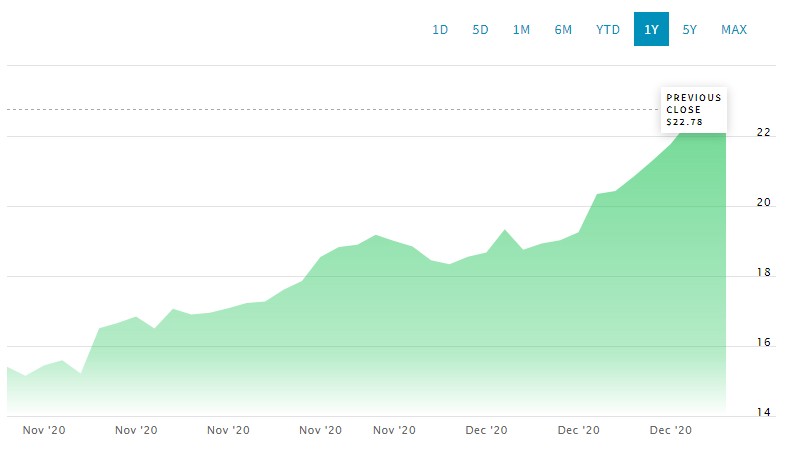Image resolution: width=791 pixels, height=449 pixels.
Task: Show the 1M price history
Action: tap(521, 30)
